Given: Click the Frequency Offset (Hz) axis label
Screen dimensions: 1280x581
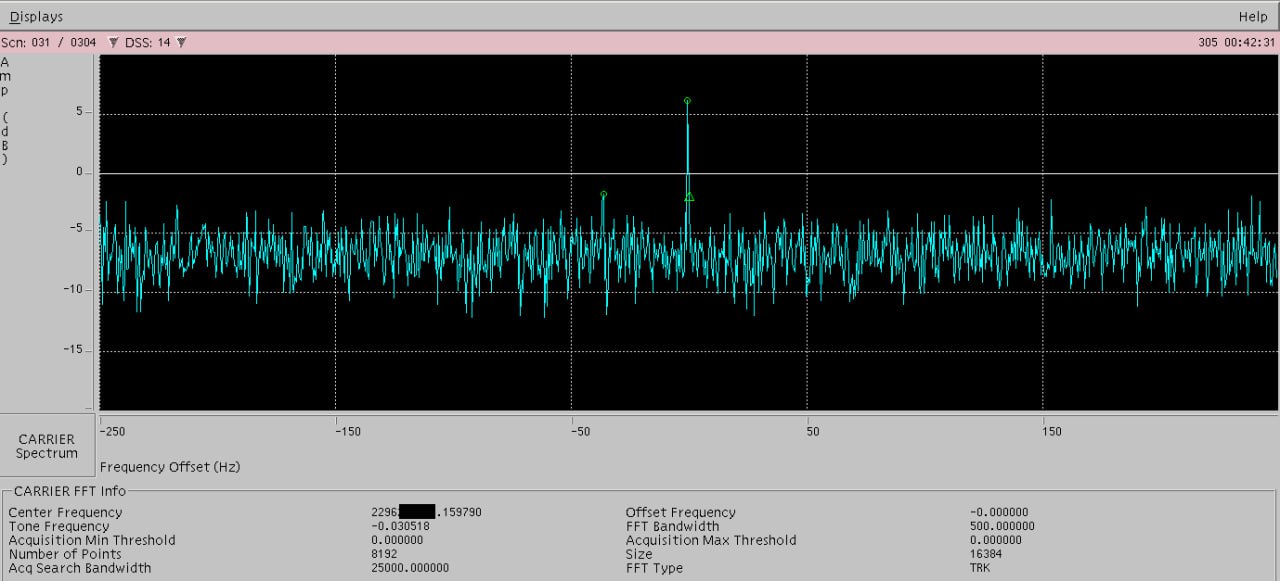Looking at the screenshot, I should (170, 467).
